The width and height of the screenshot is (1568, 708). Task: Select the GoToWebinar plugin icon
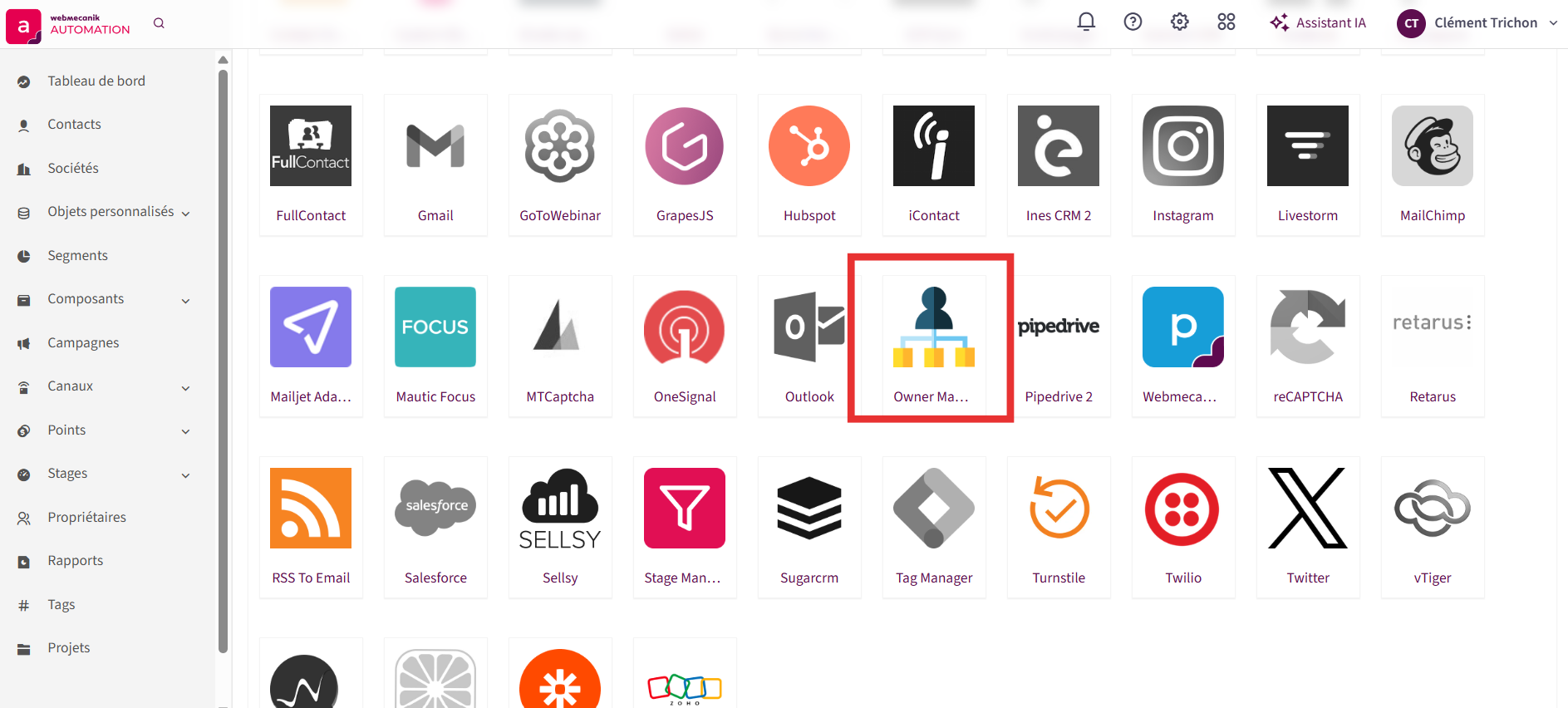[560, 146]
